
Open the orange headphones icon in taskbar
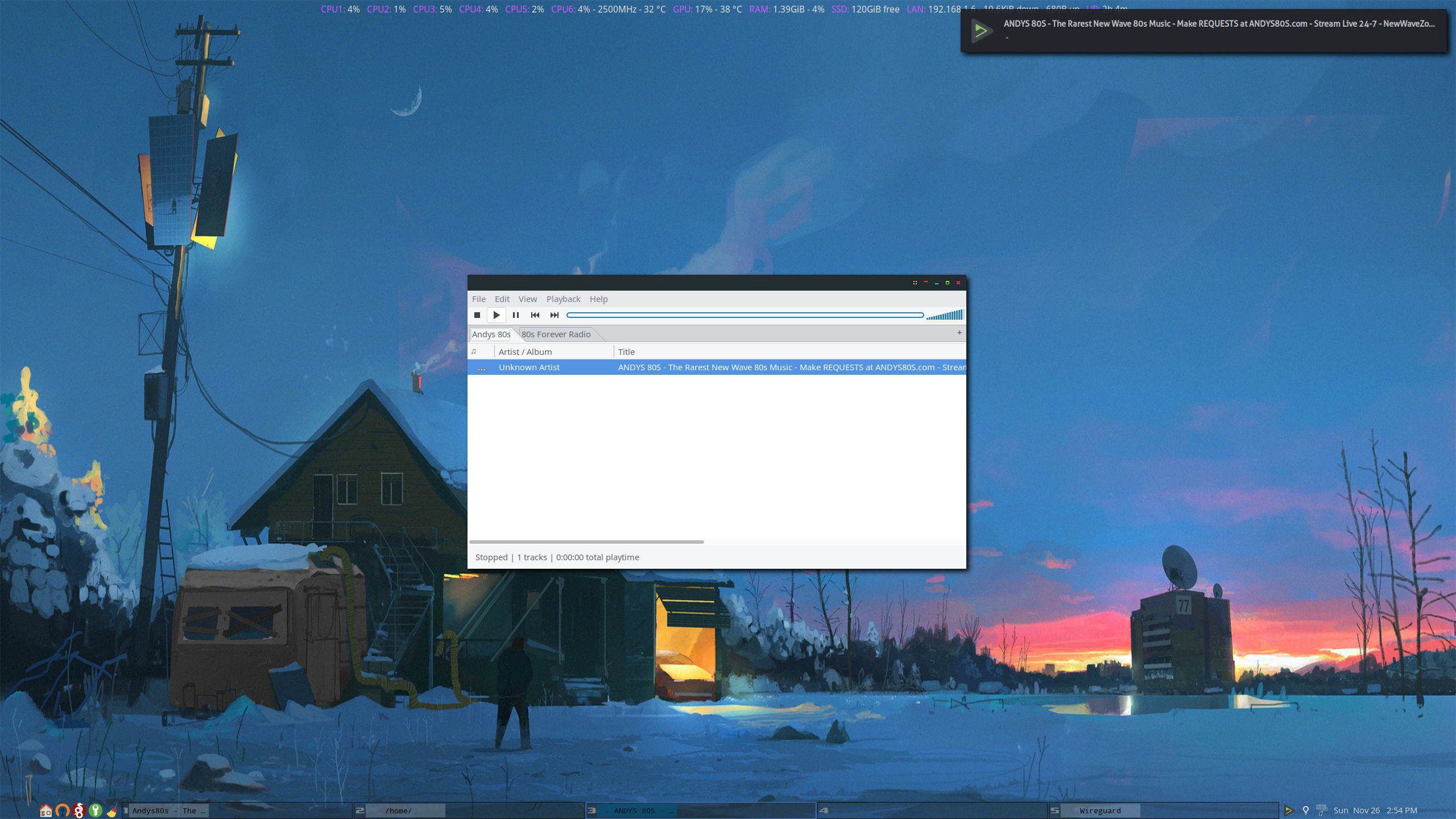(x=63, y=810)
